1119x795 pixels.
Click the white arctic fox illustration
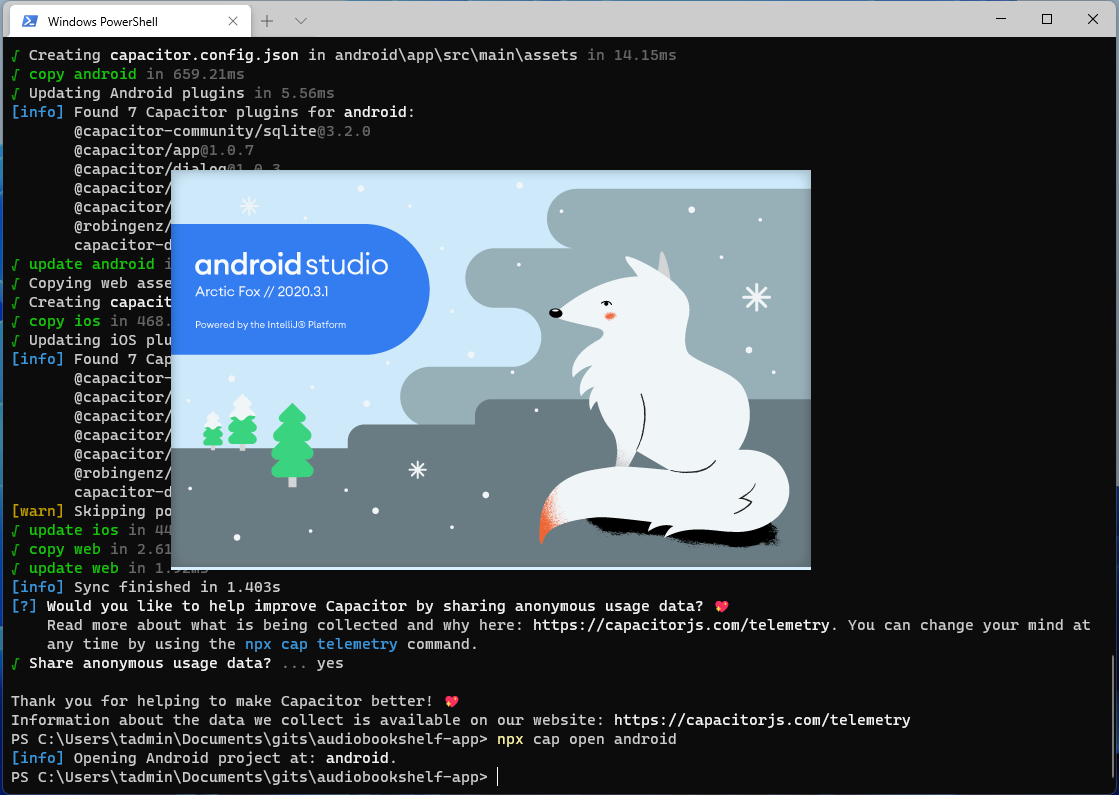pos(660,400)
